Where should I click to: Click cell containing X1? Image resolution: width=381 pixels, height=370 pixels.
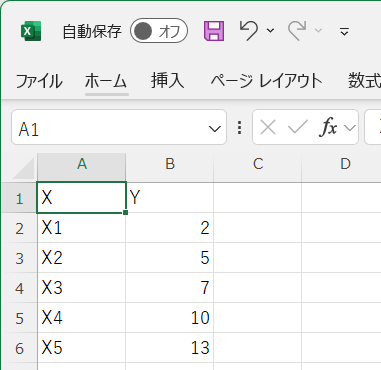[x=81, y=228]
